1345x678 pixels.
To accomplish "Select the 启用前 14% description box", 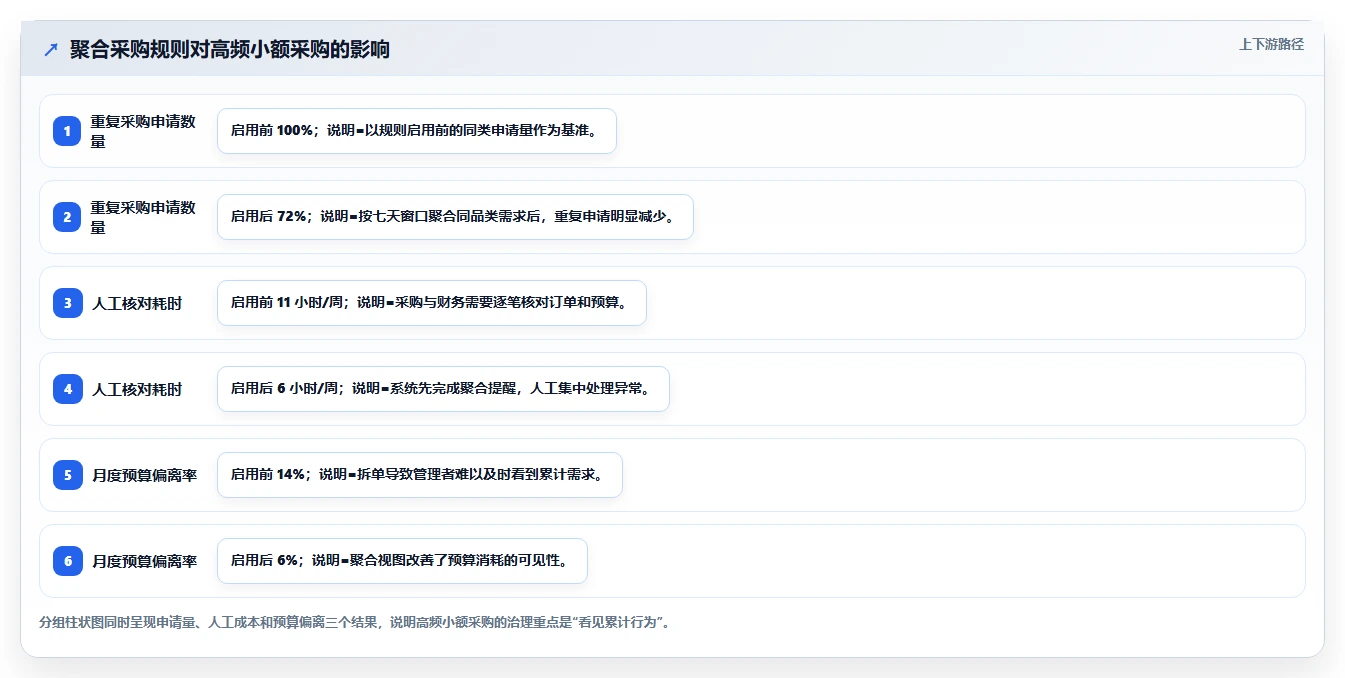I will [420, 475].
